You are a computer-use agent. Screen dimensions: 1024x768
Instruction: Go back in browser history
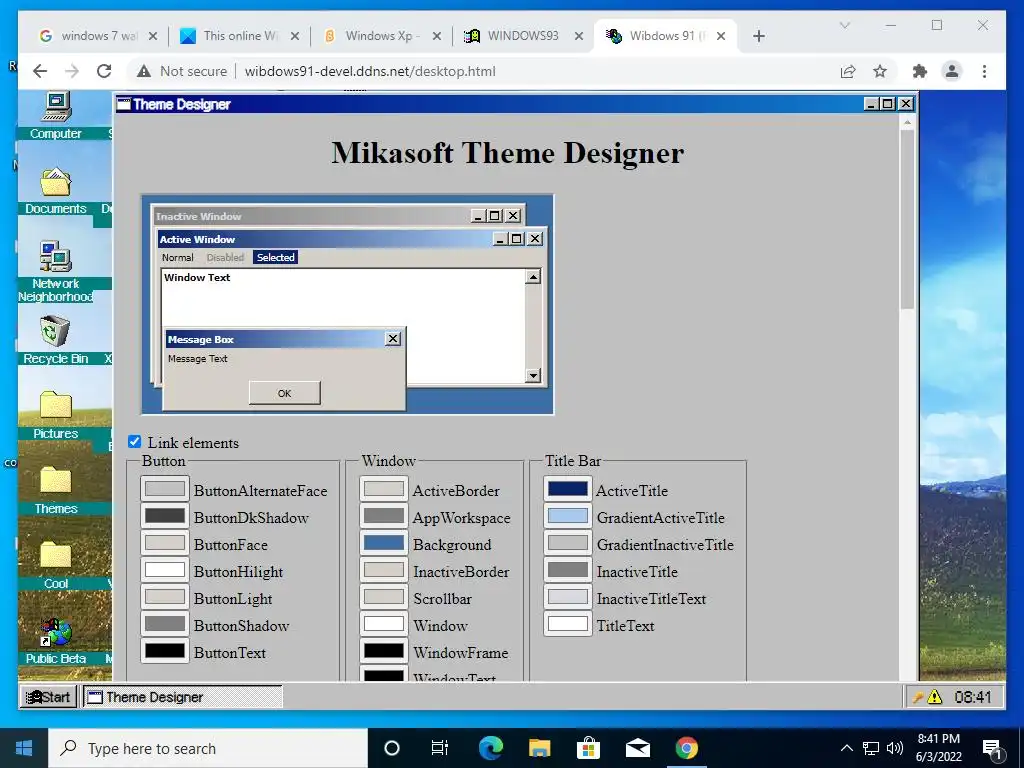(40, 71)
